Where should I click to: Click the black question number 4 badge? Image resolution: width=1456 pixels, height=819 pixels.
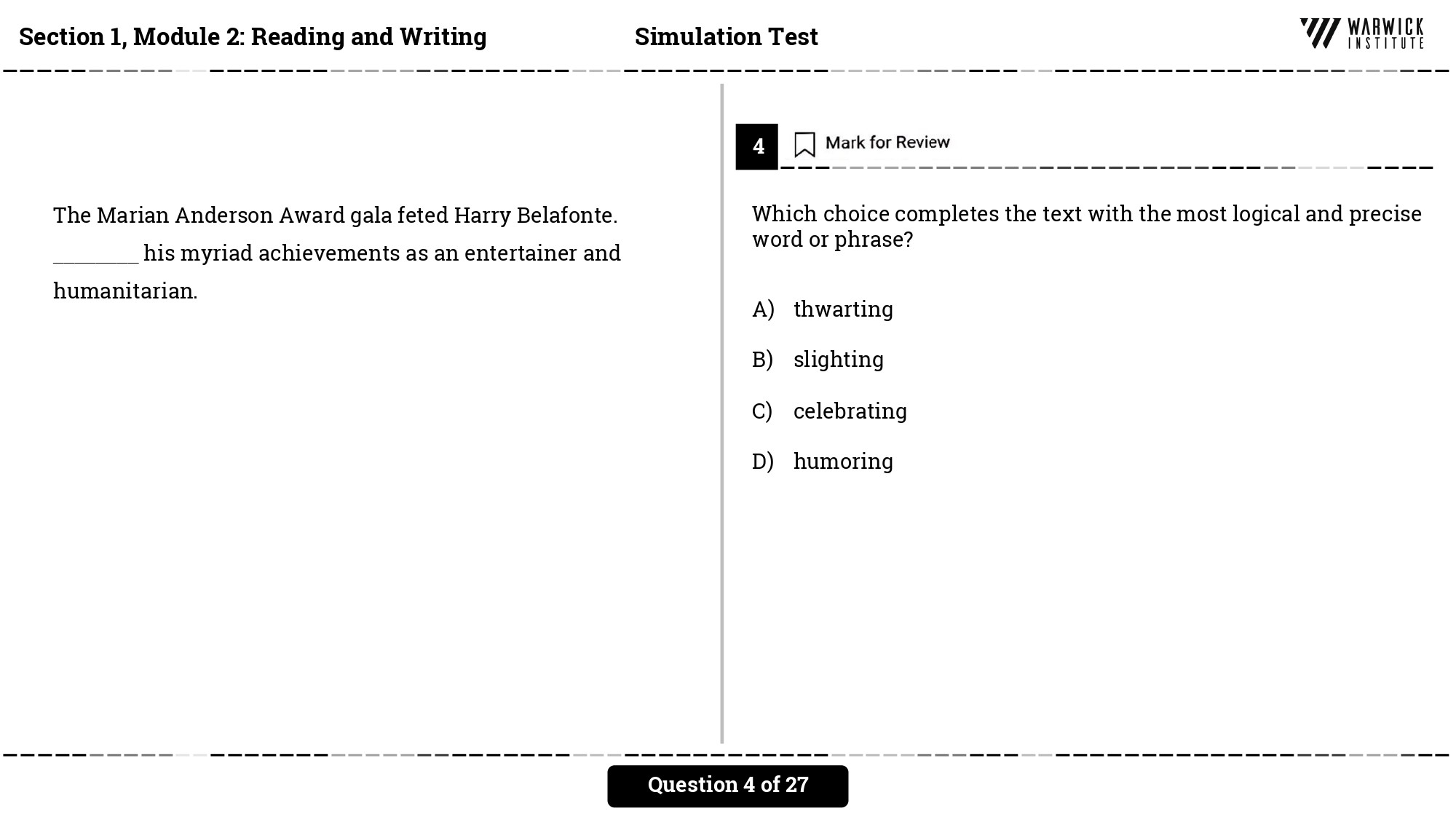click(757, 146)
